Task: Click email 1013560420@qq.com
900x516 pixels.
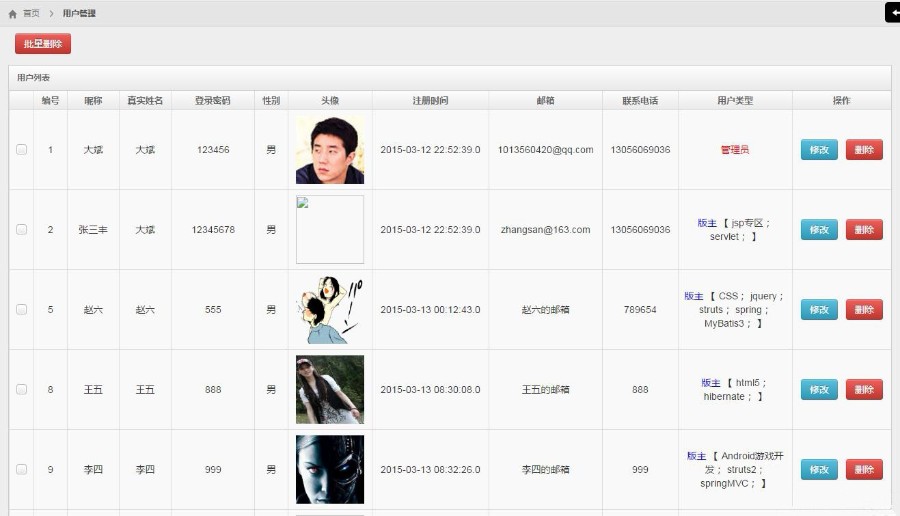Action: [545, 150]
